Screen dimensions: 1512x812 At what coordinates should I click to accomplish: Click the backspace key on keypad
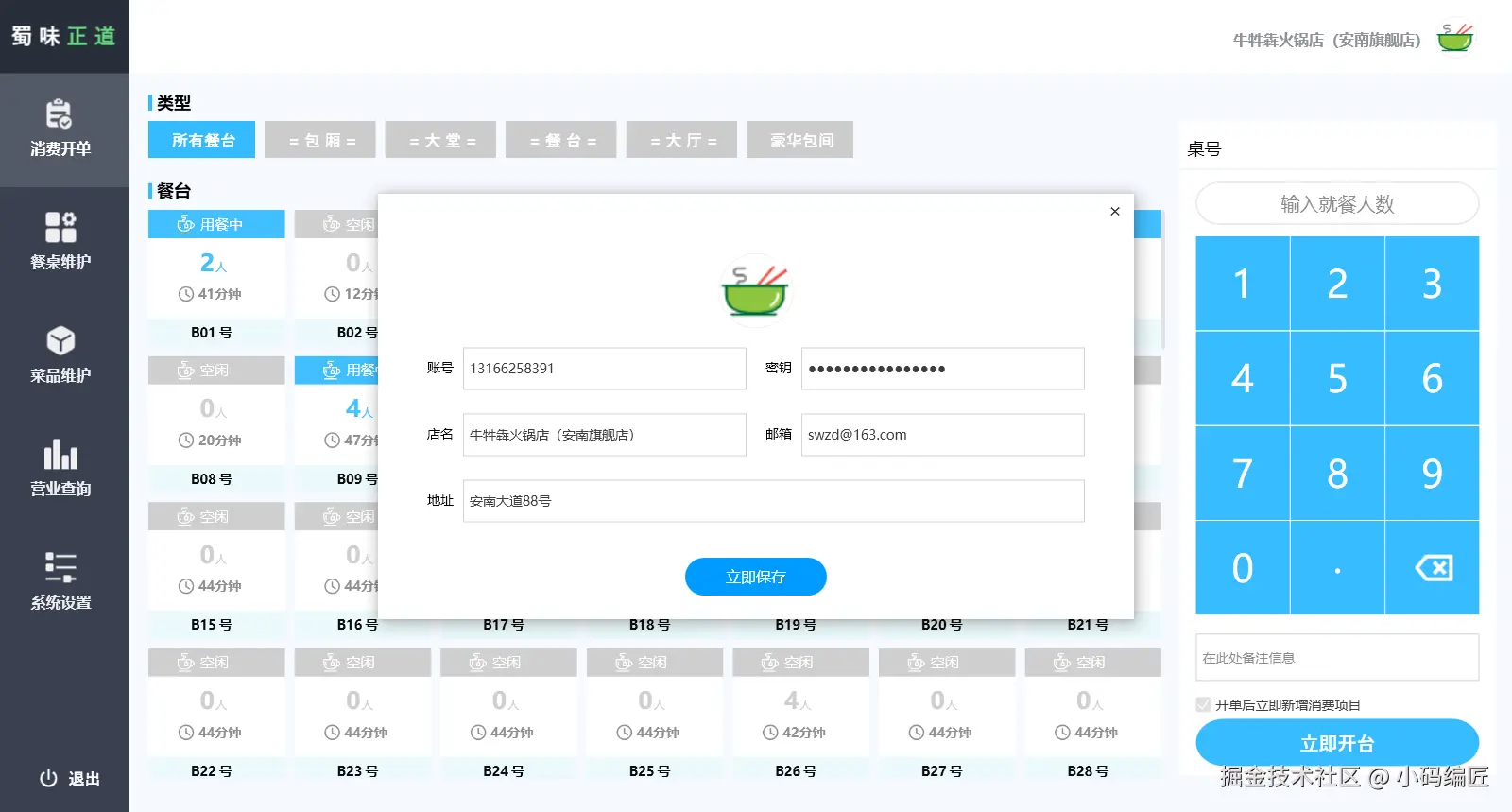1433,567
